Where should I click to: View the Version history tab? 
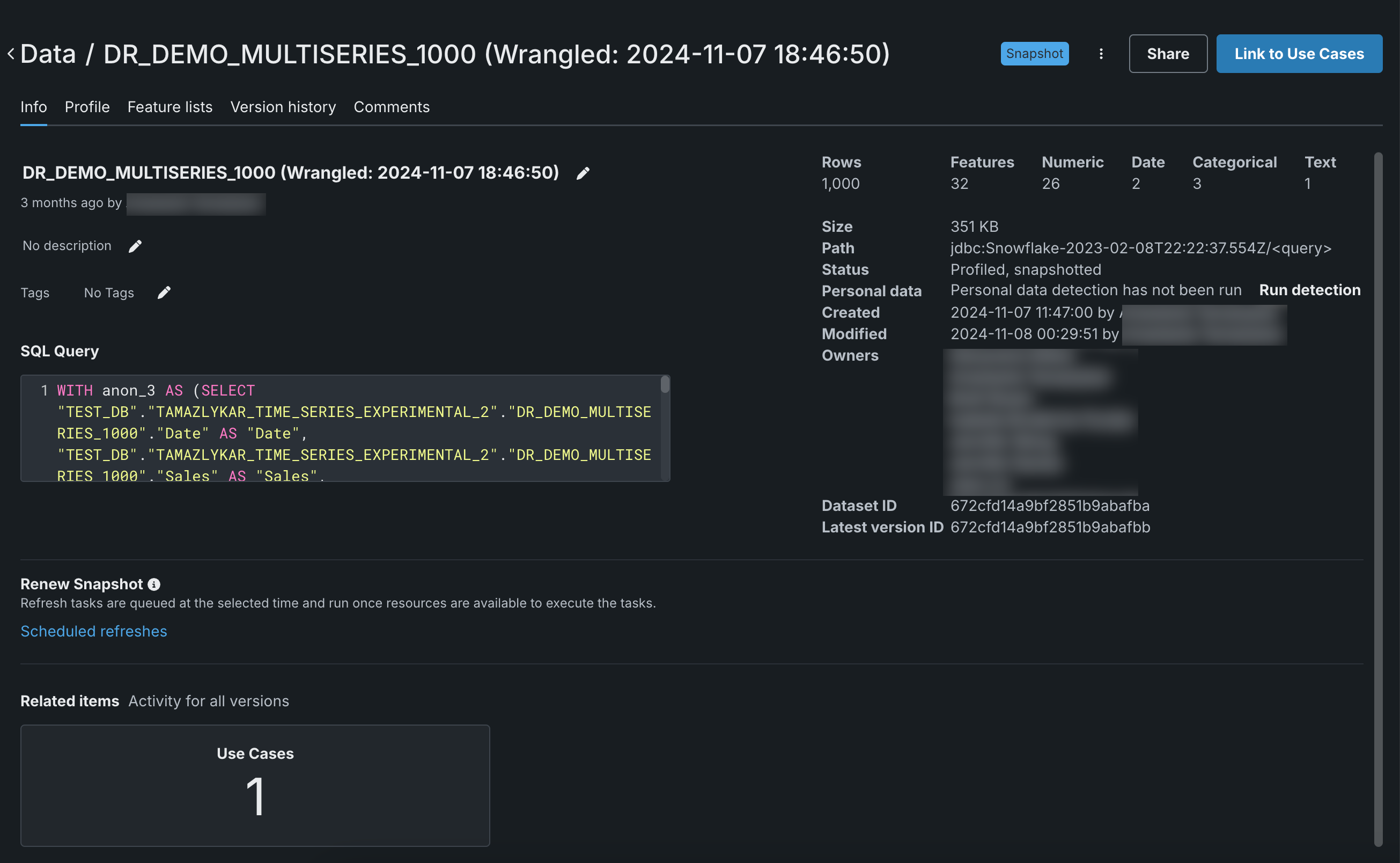(x=283, y=107)
